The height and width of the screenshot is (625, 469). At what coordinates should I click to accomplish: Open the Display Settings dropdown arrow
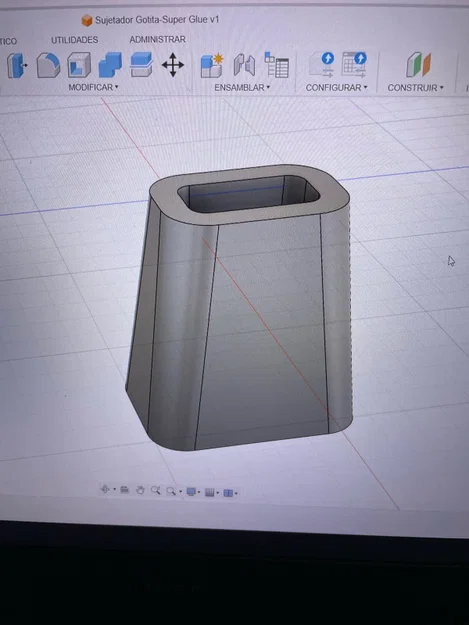click(x=199, y=492)
